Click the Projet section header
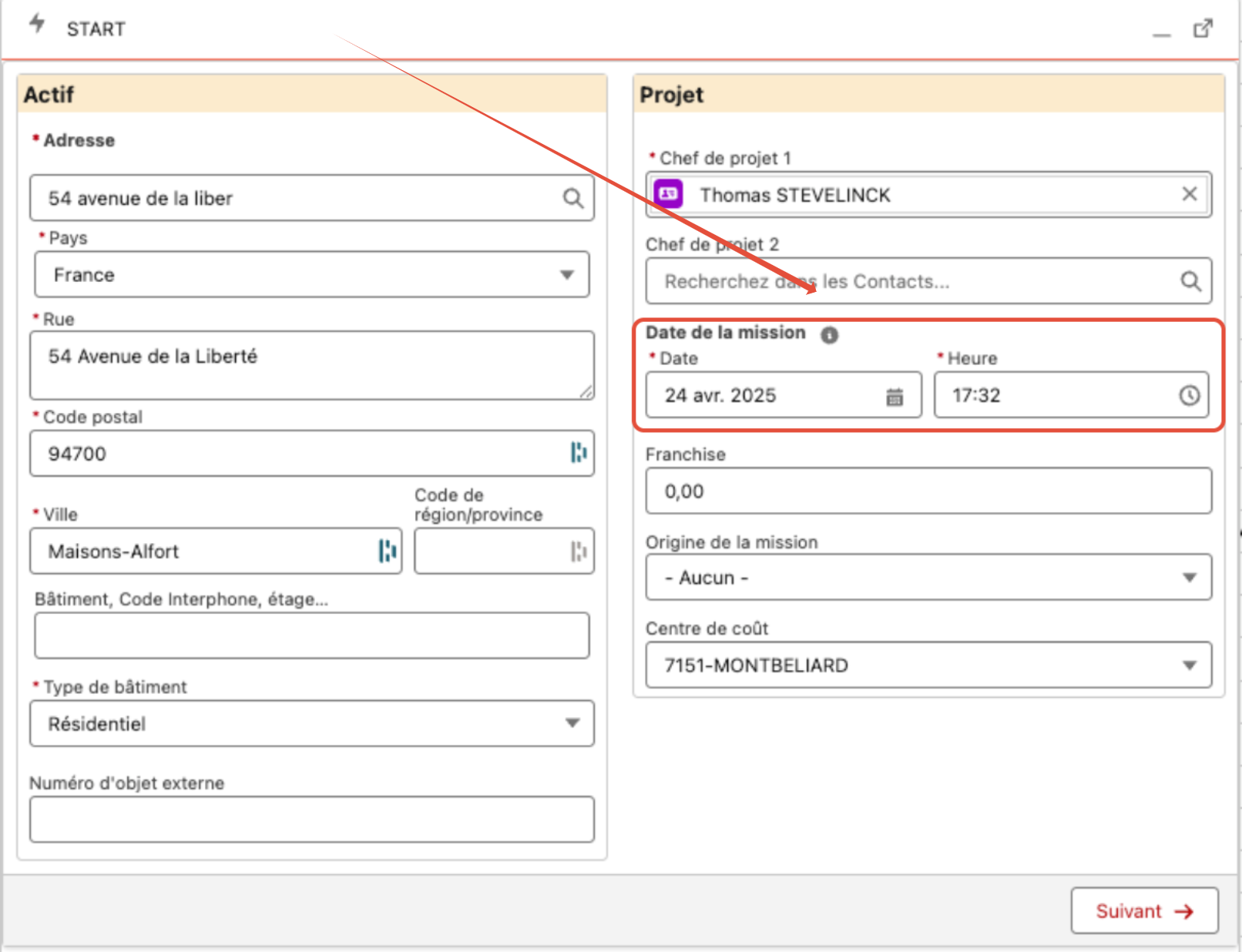 tap(928, 94)
